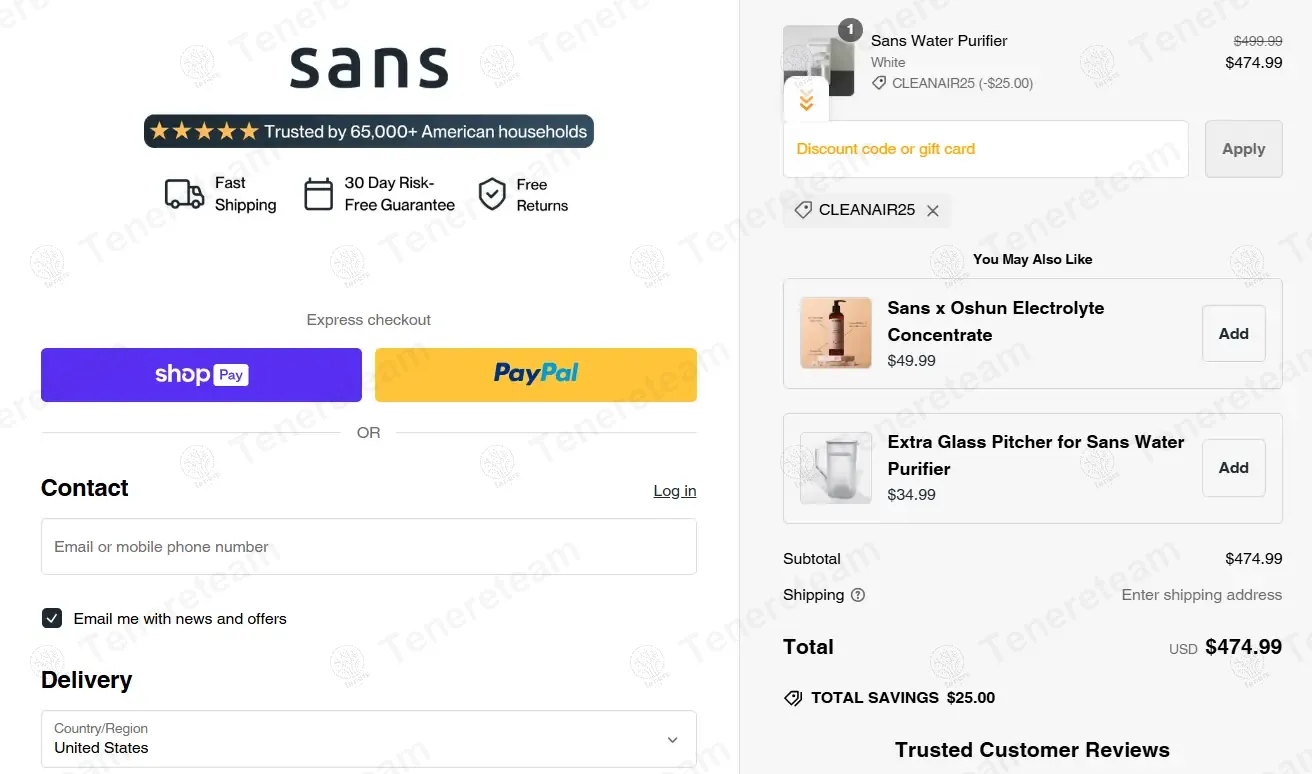1312x774 pixels.
Task: Click the Log in link
Action: (675, 491)
